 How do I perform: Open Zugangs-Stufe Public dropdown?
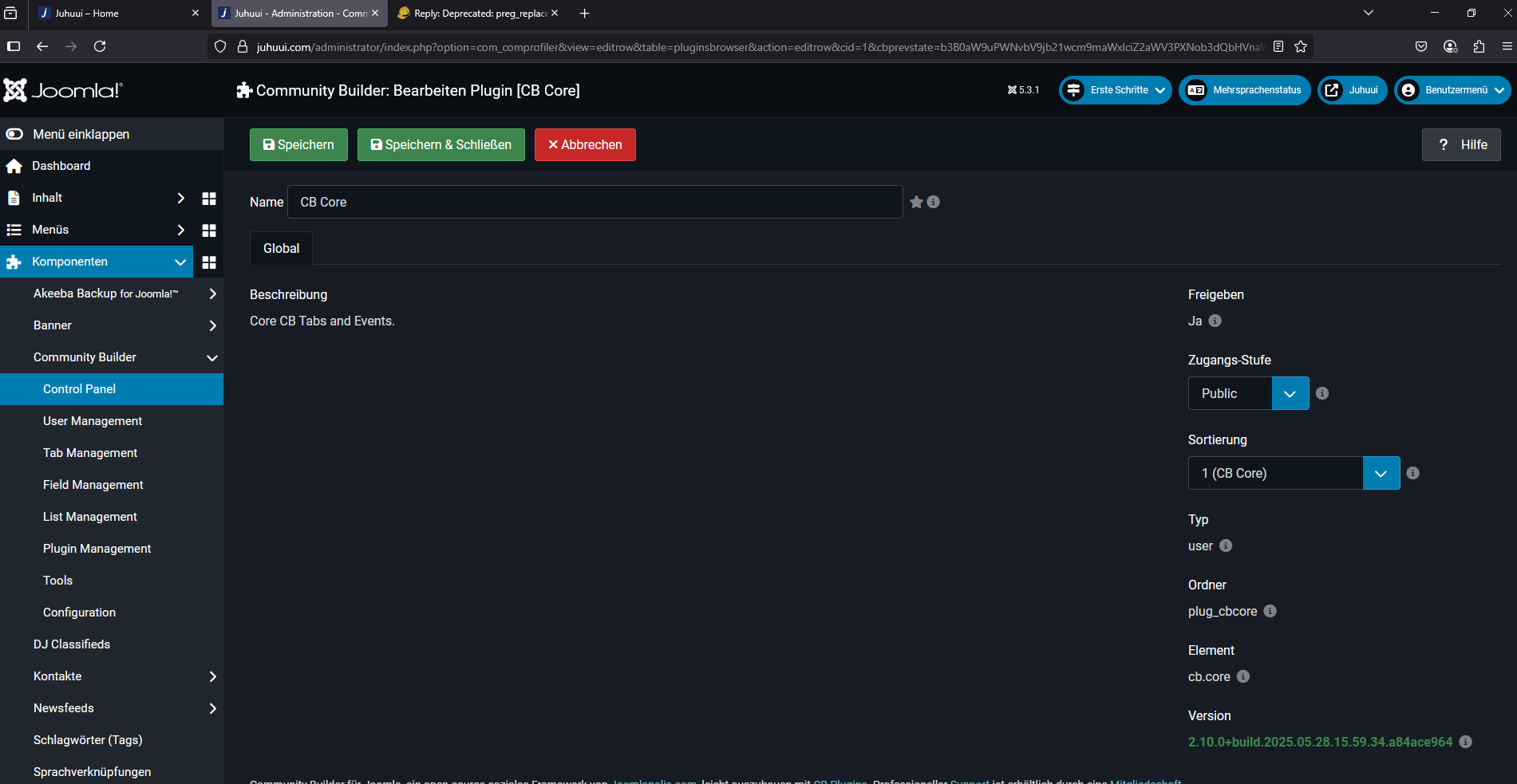(x=1248, y=393)
